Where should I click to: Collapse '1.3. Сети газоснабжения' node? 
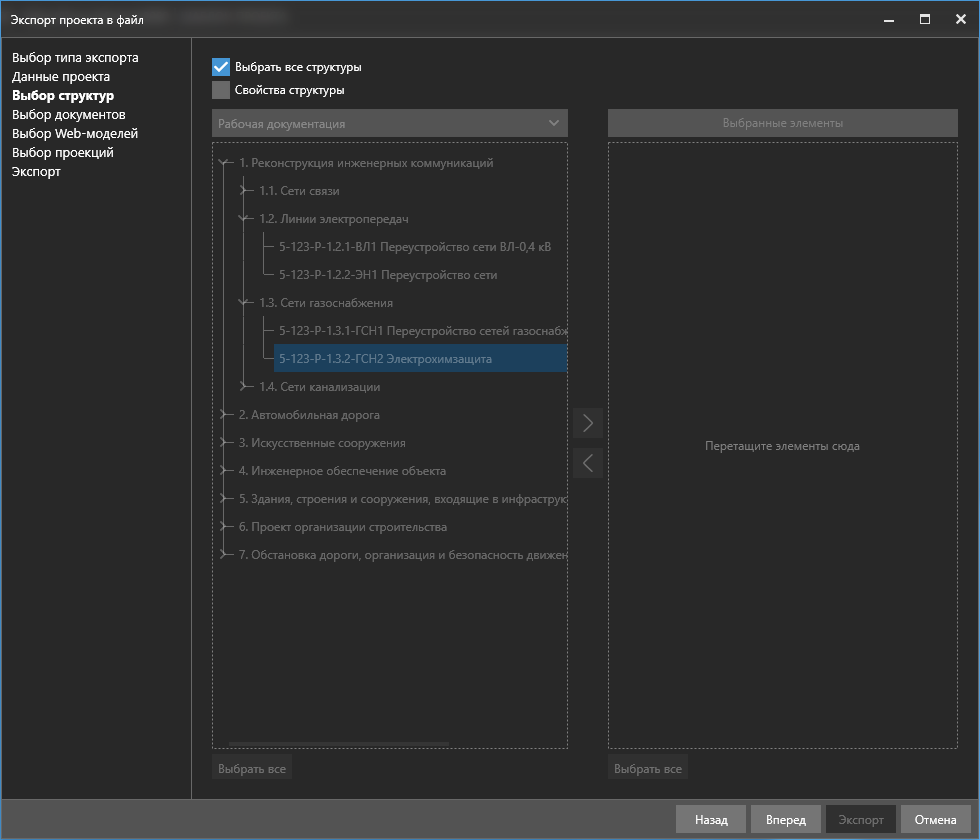[x=246, y=303]
